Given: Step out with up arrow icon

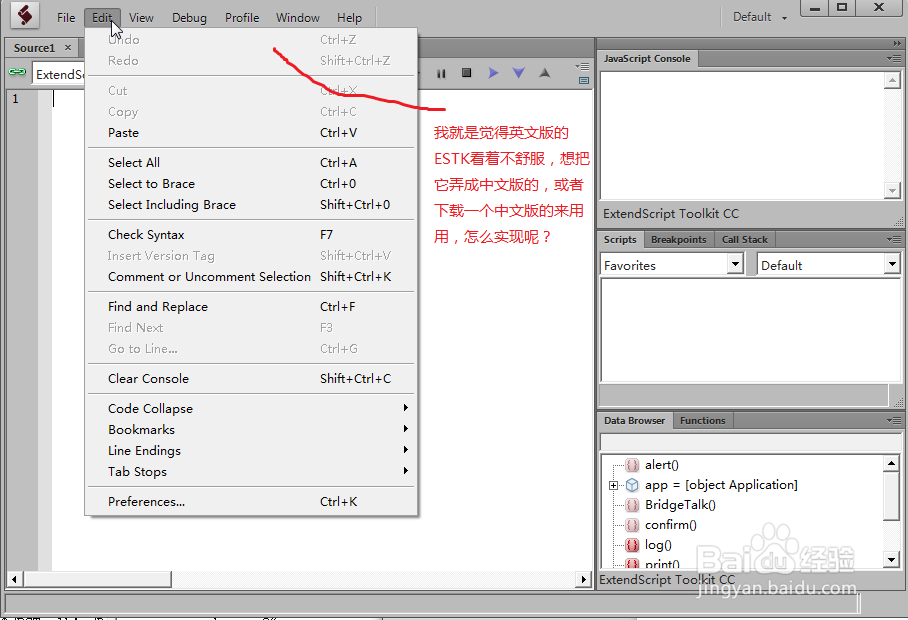Looking at the screenshot, I should tap(544, 73).
